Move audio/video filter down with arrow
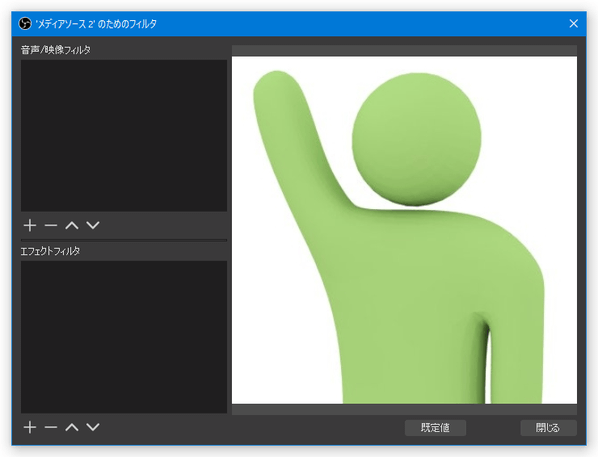This screenshot has width=598, height=457. coord(93,225)
